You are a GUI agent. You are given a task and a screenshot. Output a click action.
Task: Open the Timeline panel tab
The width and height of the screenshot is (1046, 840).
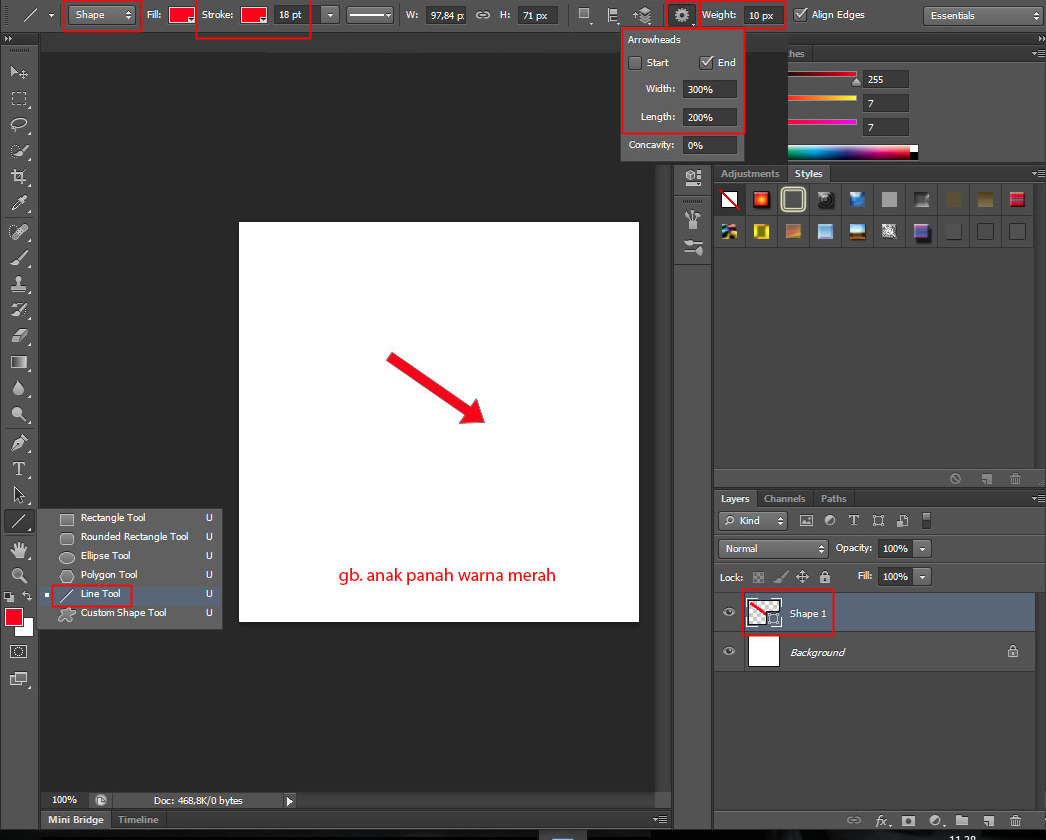pos(138,820)
